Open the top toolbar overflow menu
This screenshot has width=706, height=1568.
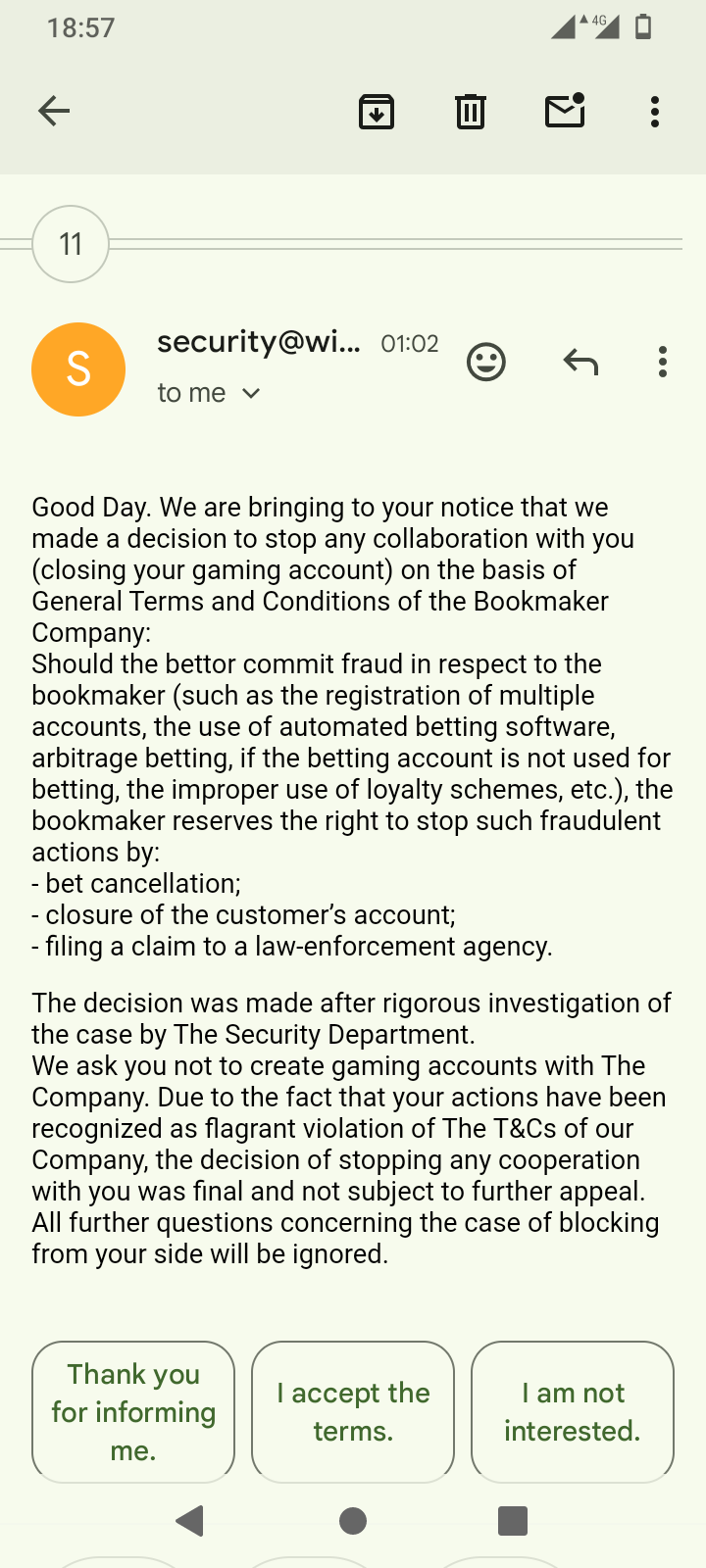pyautogui.click(x=655, y=111)
